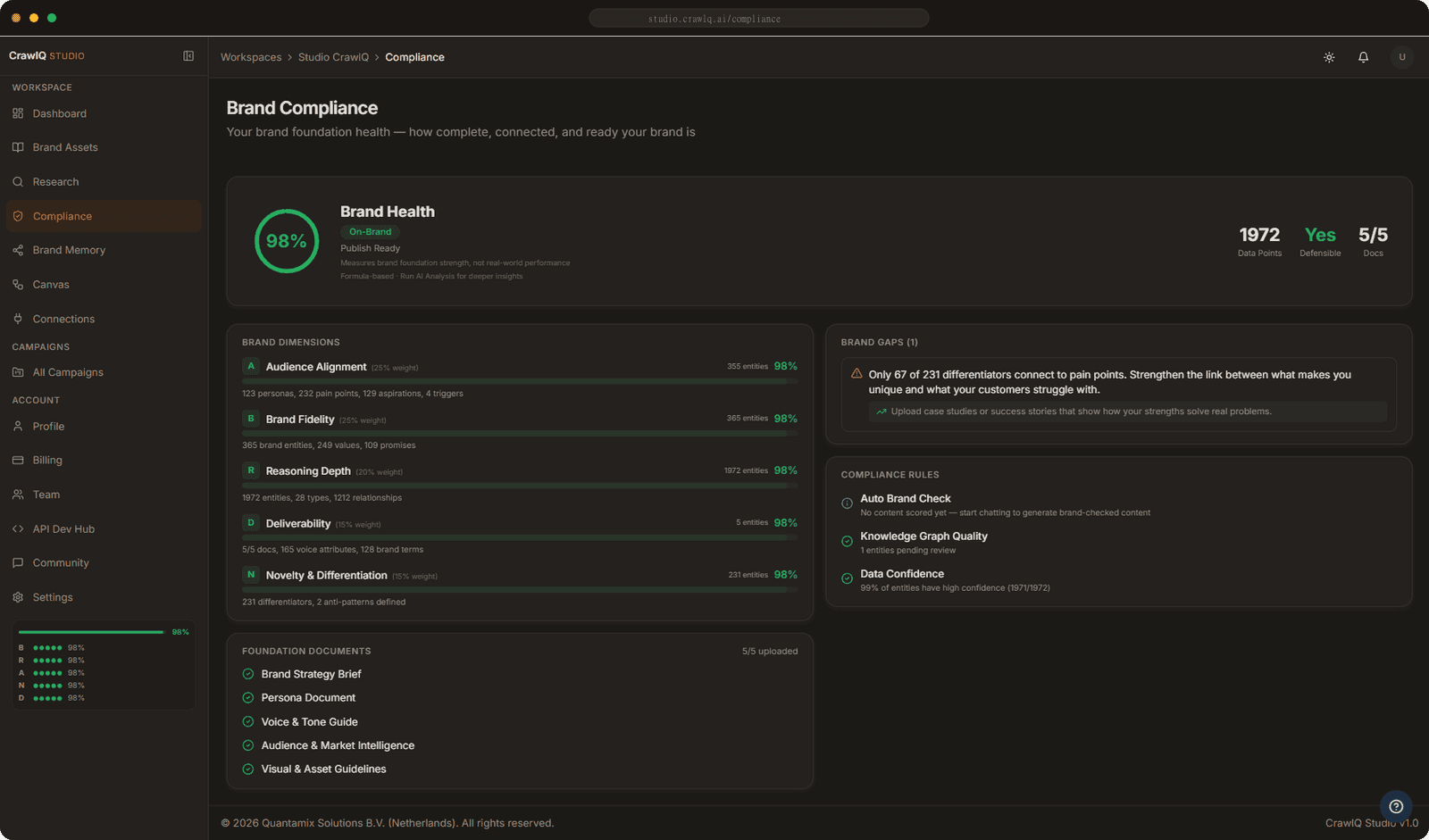The height and width of the screenshot is (840, 1429).
Task: Open Brand Memory in the sidebar
Action: 67,250
